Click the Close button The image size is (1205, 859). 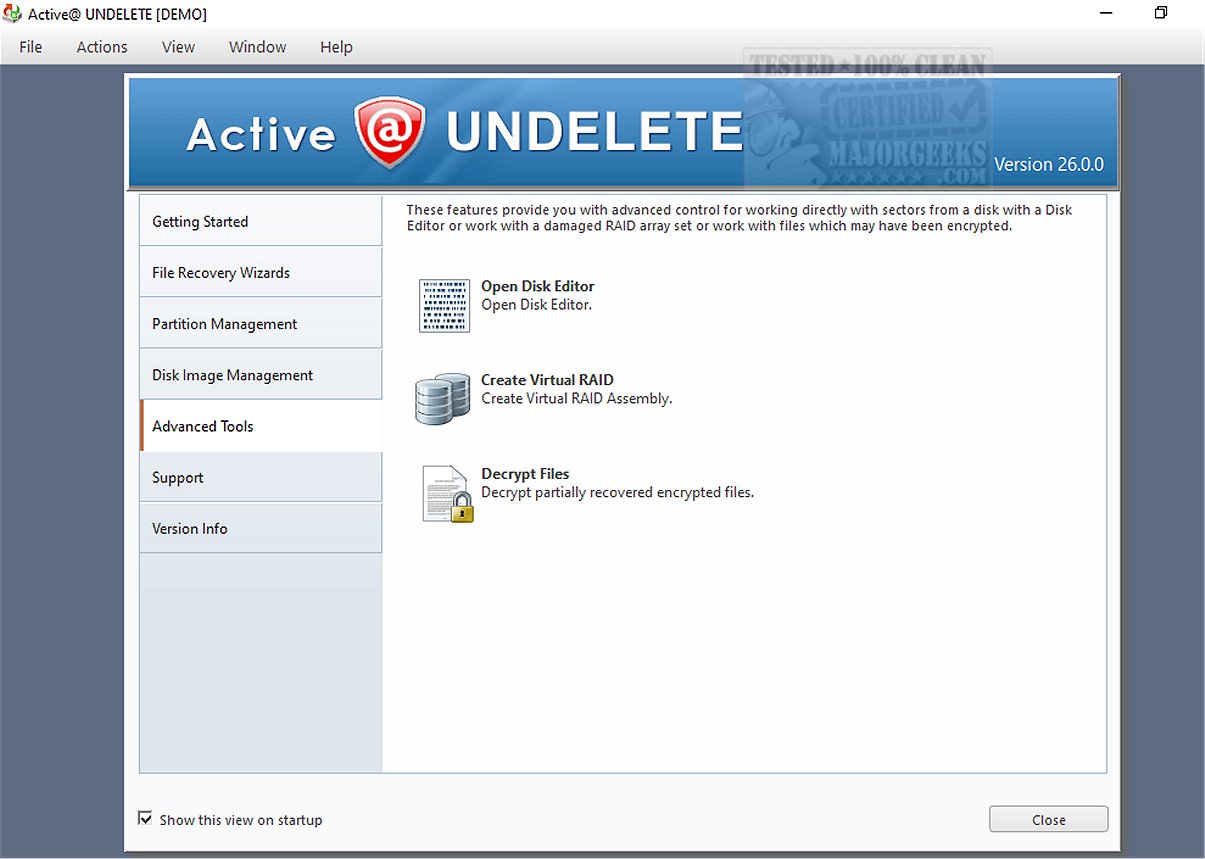click(x=1049, y=819)
